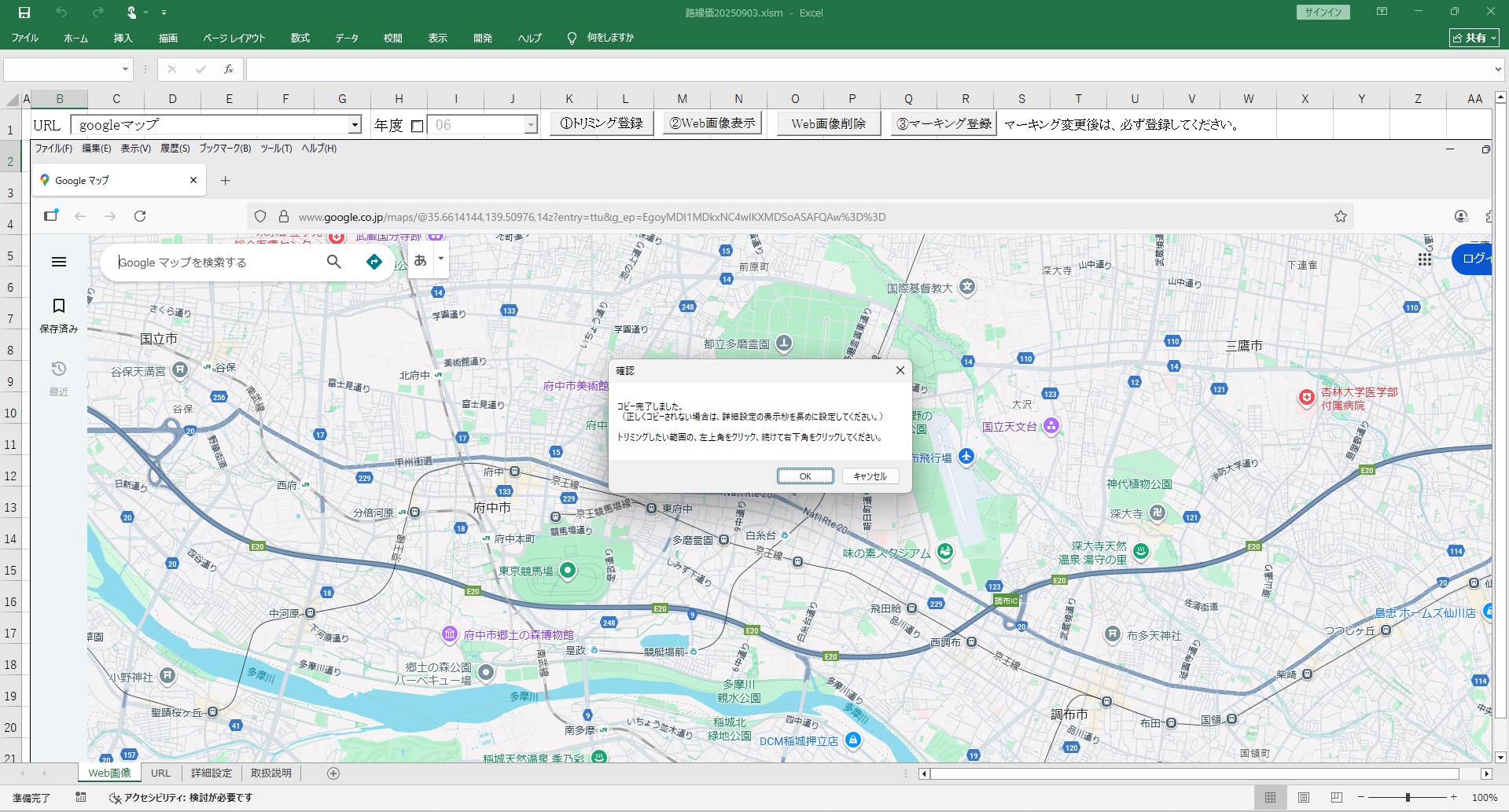Switch to the 詳細設定 sheet tab
The width and height of the screenshot is (1509, 812).
click(x=212, y=773)
